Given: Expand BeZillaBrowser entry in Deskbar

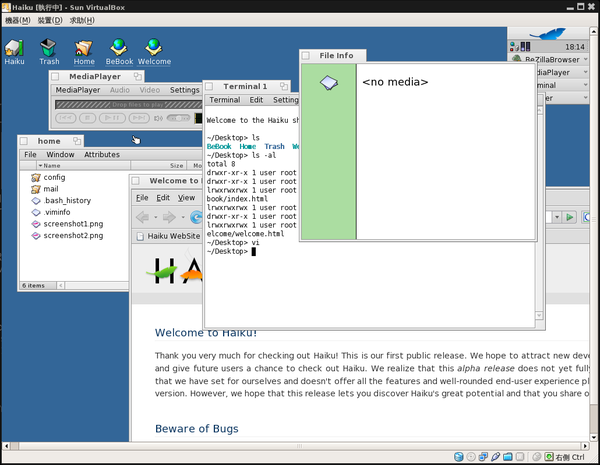Looking at the screenshot, I should coord(585,59).
